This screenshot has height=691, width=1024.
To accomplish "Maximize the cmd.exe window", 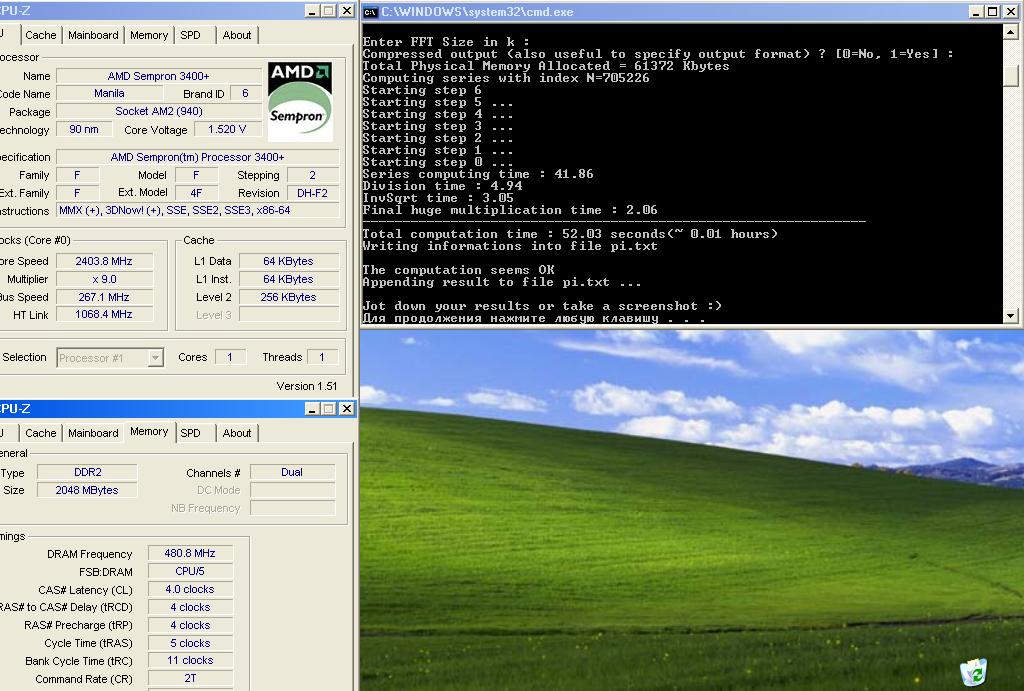I will point(993,11).
